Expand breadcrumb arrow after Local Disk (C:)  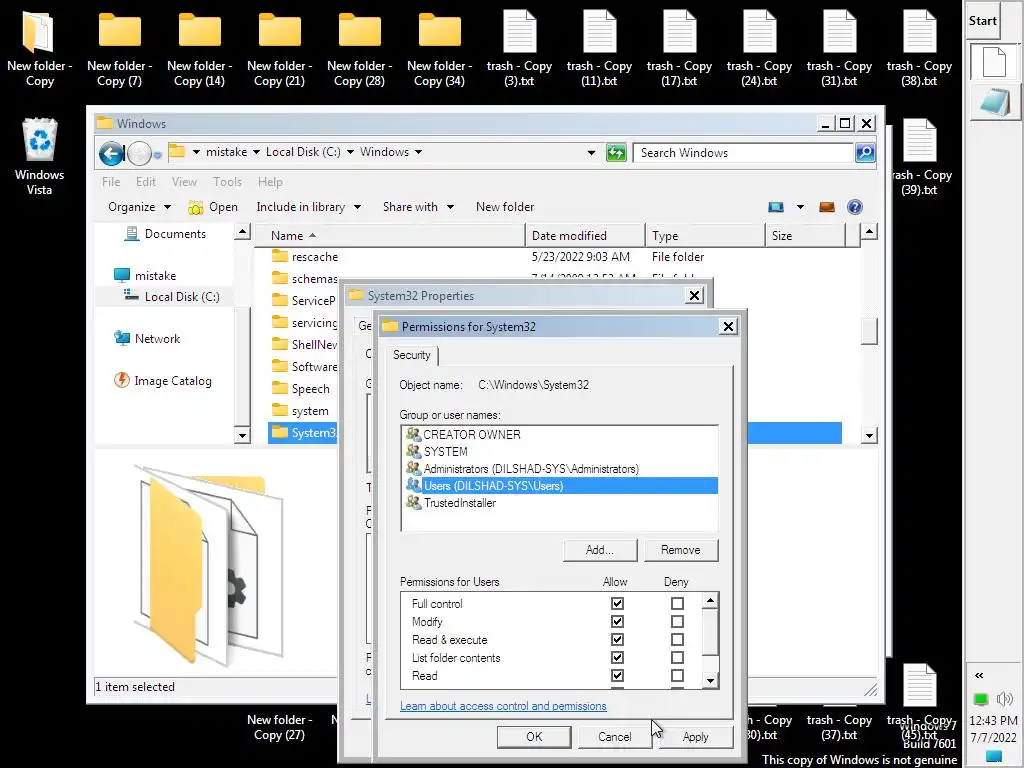click(x=350, y=152)
